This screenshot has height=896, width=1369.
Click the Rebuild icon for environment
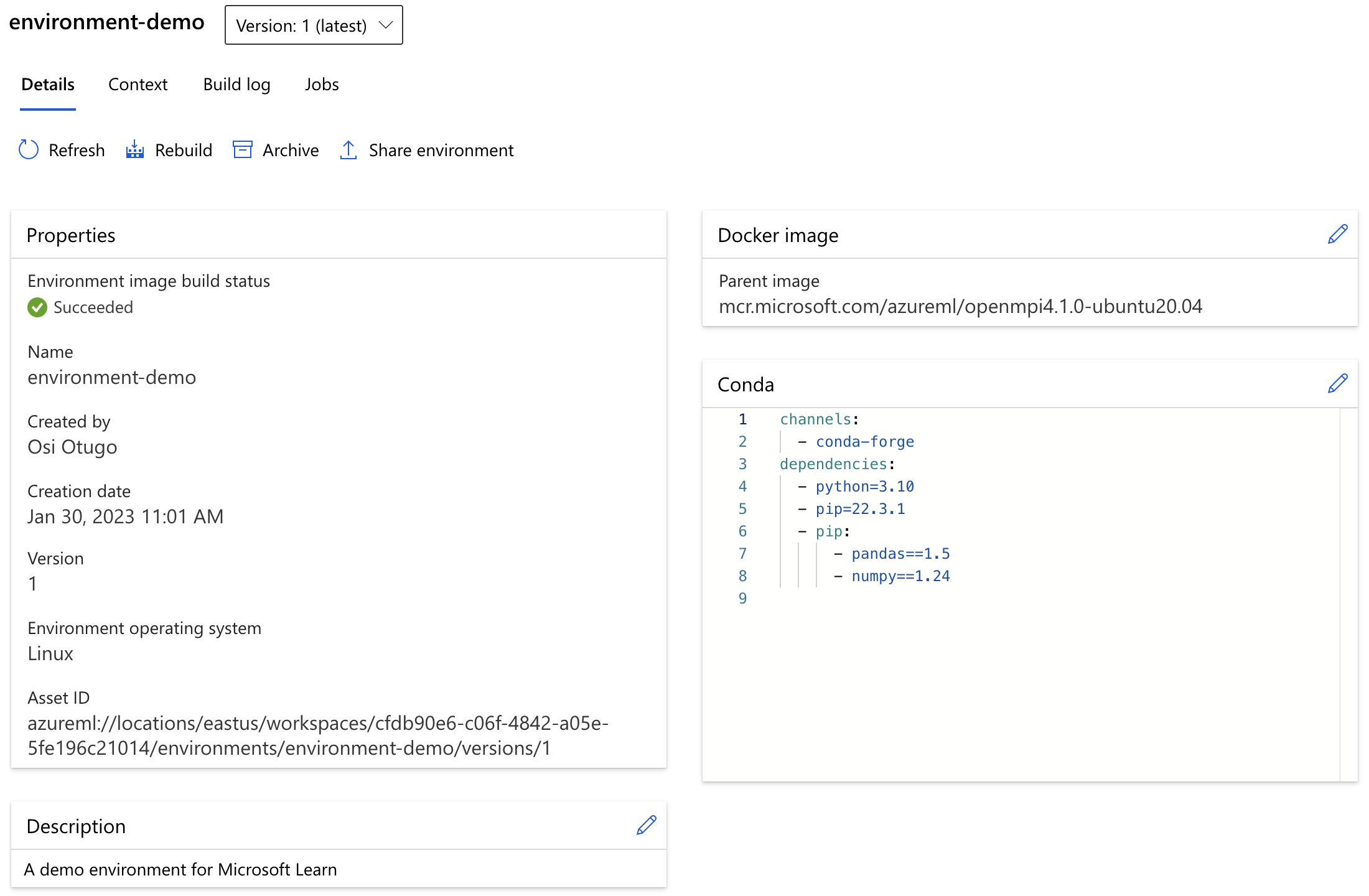point(135,150)
